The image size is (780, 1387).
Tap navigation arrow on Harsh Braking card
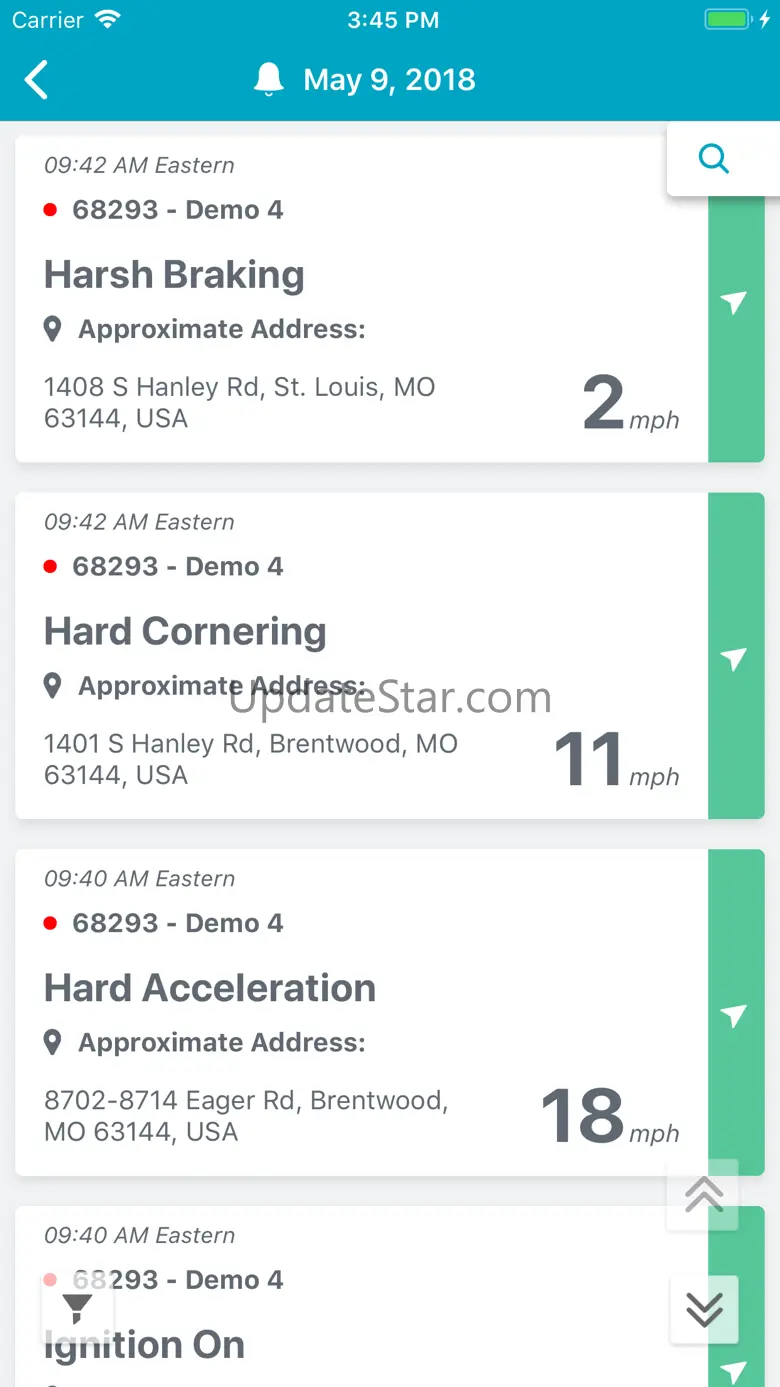pos(735,302)
